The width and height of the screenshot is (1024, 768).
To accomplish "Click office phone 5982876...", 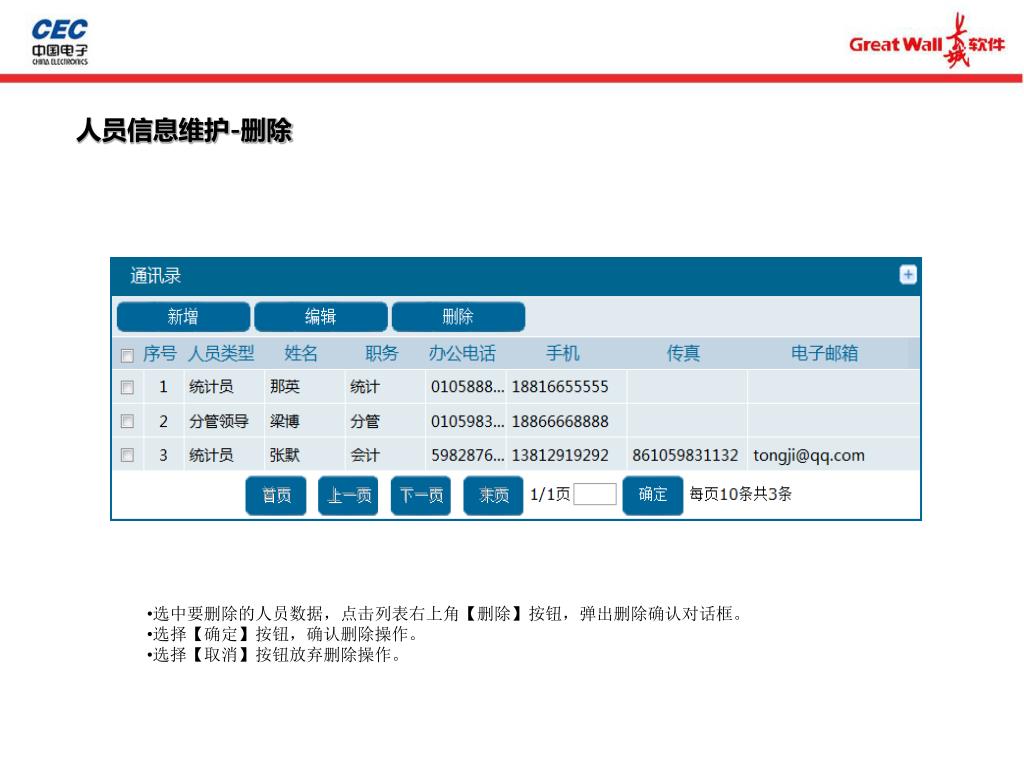I will click(x=468, y=455).
